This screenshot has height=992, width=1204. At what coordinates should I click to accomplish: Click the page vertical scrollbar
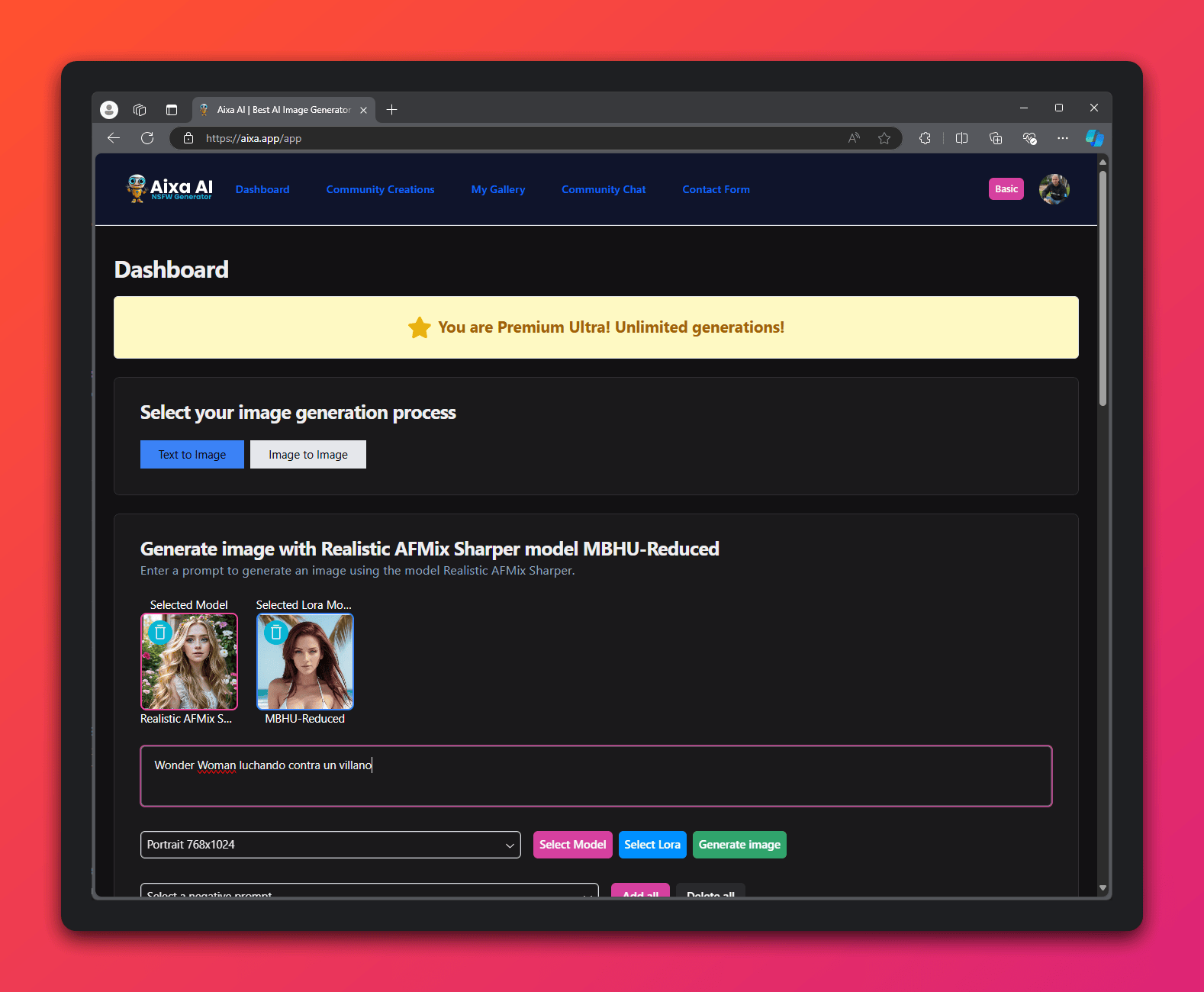pos(1103,288)
